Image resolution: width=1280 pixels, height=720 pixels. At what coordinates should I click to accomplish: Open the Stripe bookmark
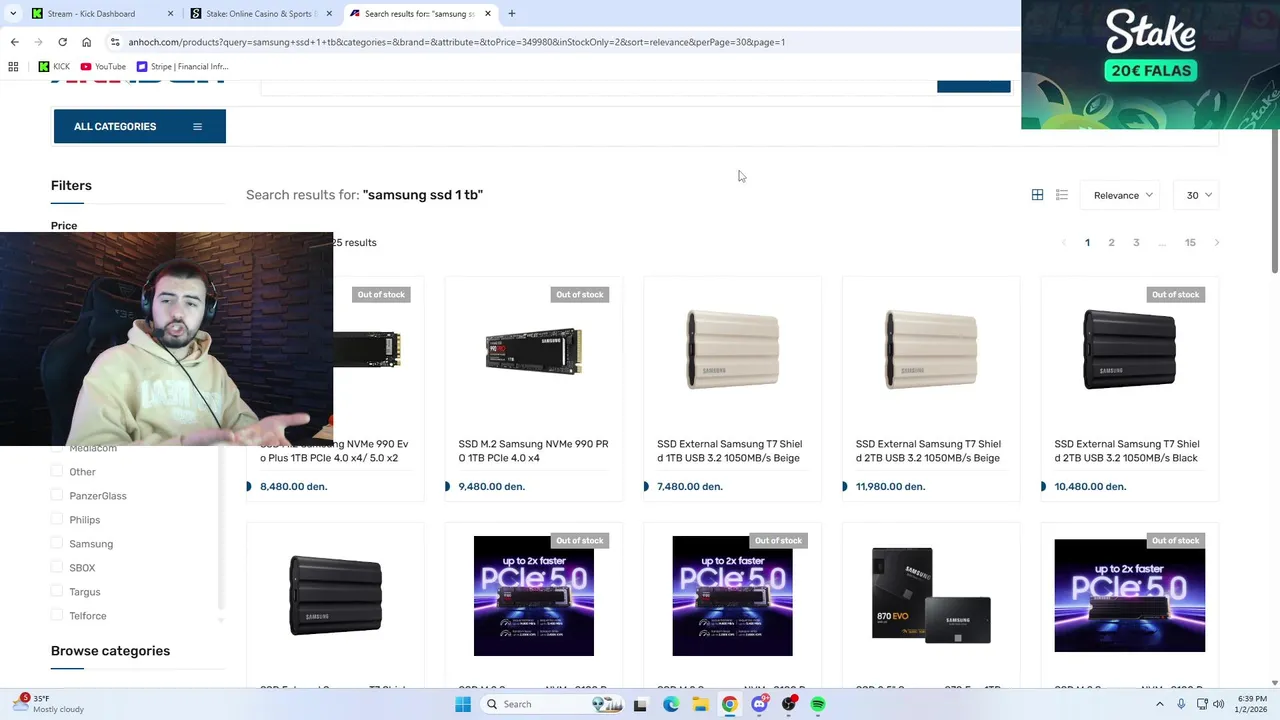tap(182, 67)
